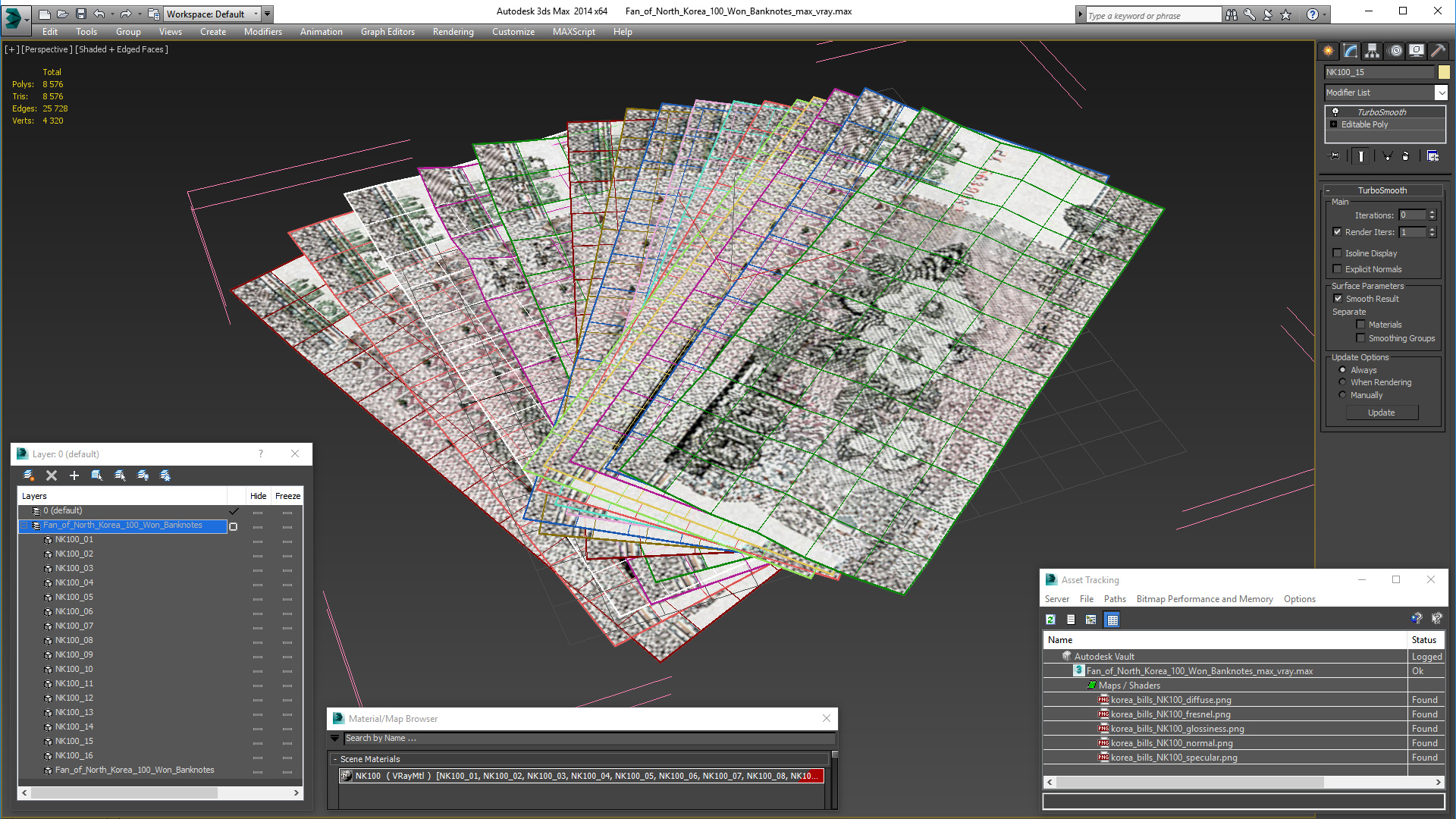Click Bitmap Performance and Memory in Asset Tracking
This screenshot has width=1456, height=819.
pos(1204,599)
